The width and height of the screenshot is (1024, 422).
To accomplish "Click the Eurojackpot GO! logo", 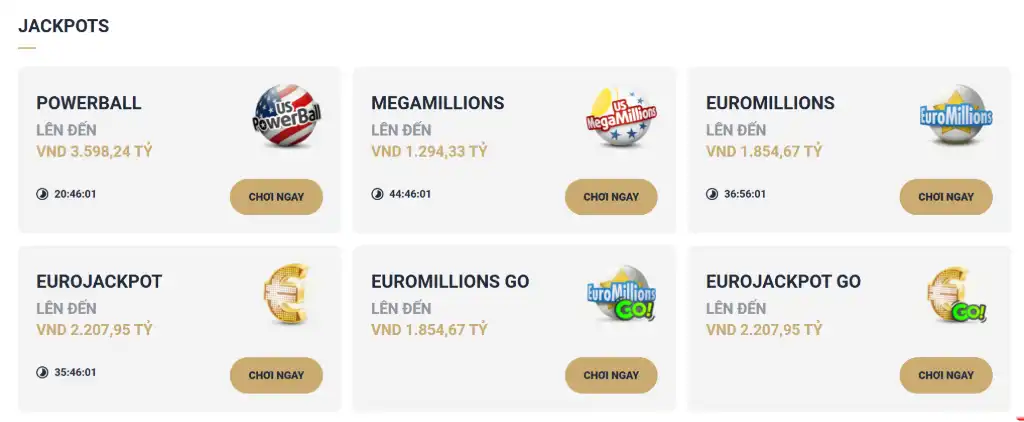I will [x=957, y=296].
